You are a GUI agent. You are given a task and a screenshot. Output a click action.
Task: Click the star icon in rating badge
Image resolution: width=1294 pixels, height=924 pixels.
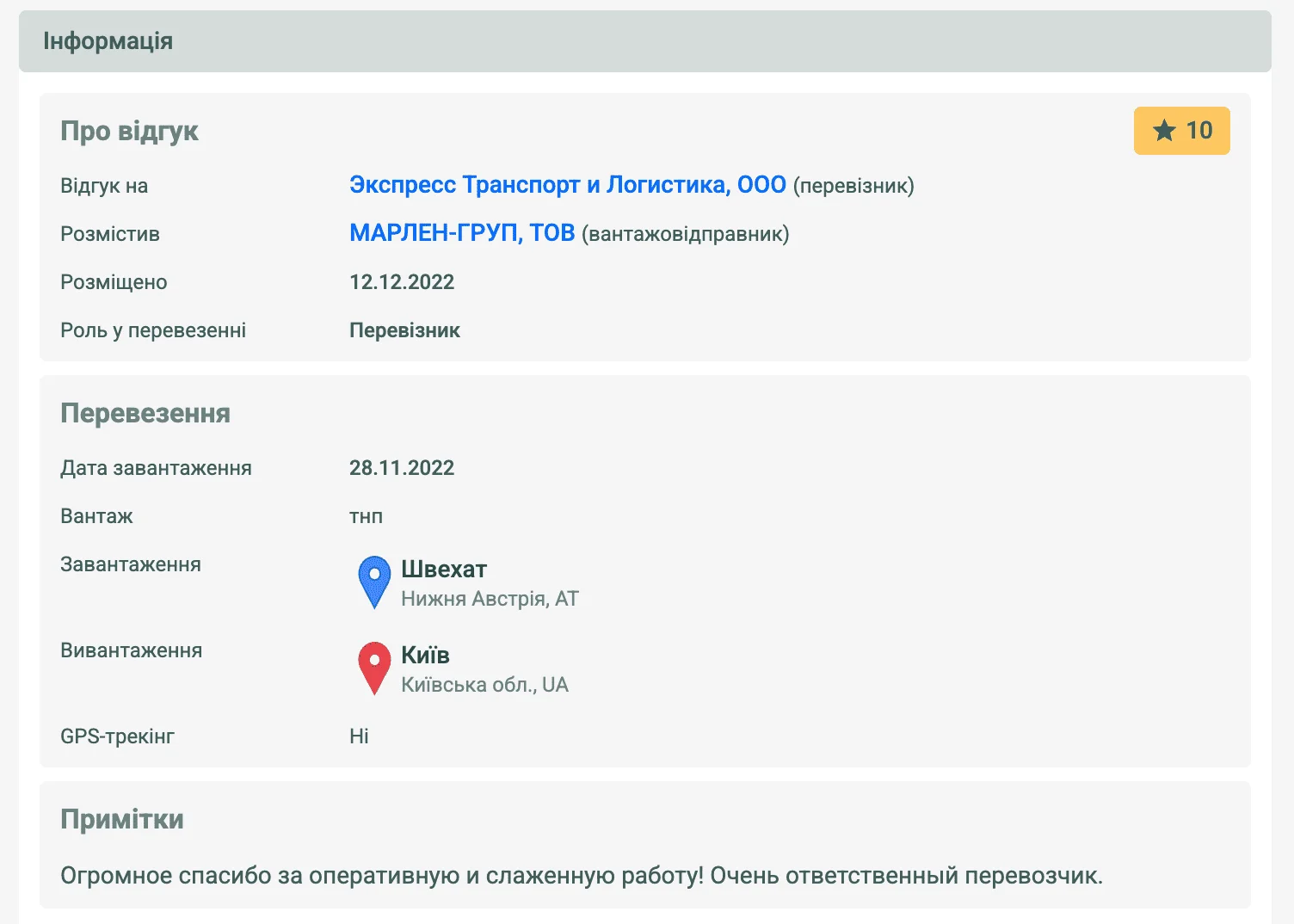[x=1164, y=131]
